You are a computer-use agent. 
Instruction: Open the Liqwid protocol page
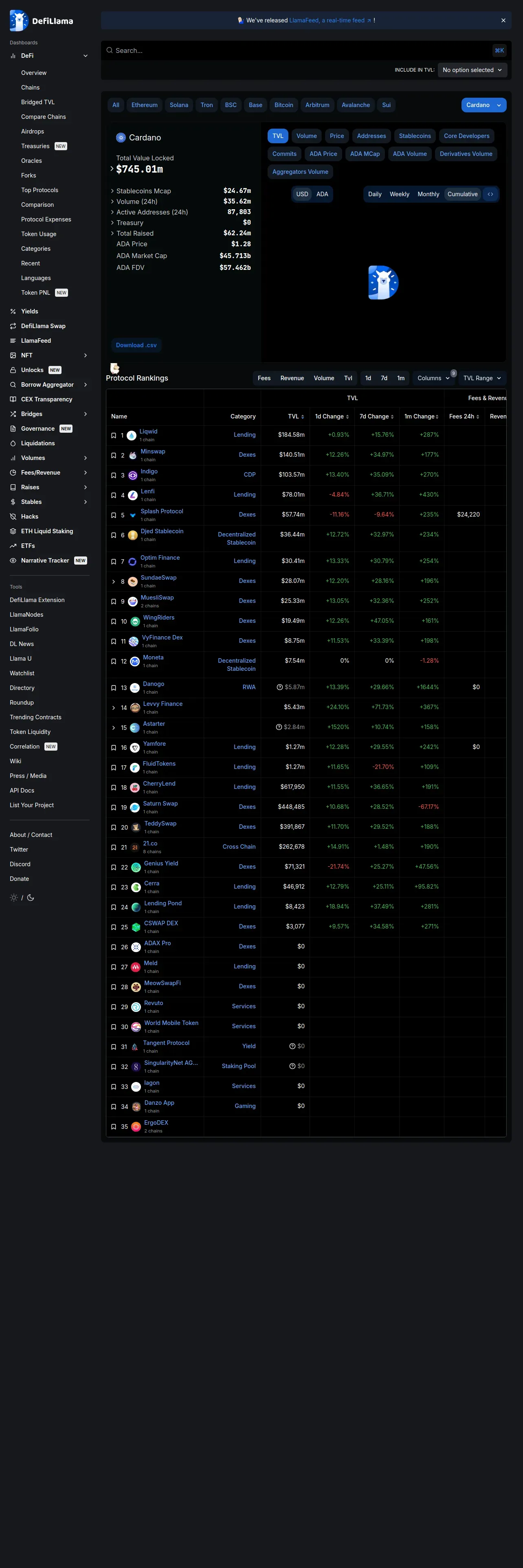click(149, 431)
